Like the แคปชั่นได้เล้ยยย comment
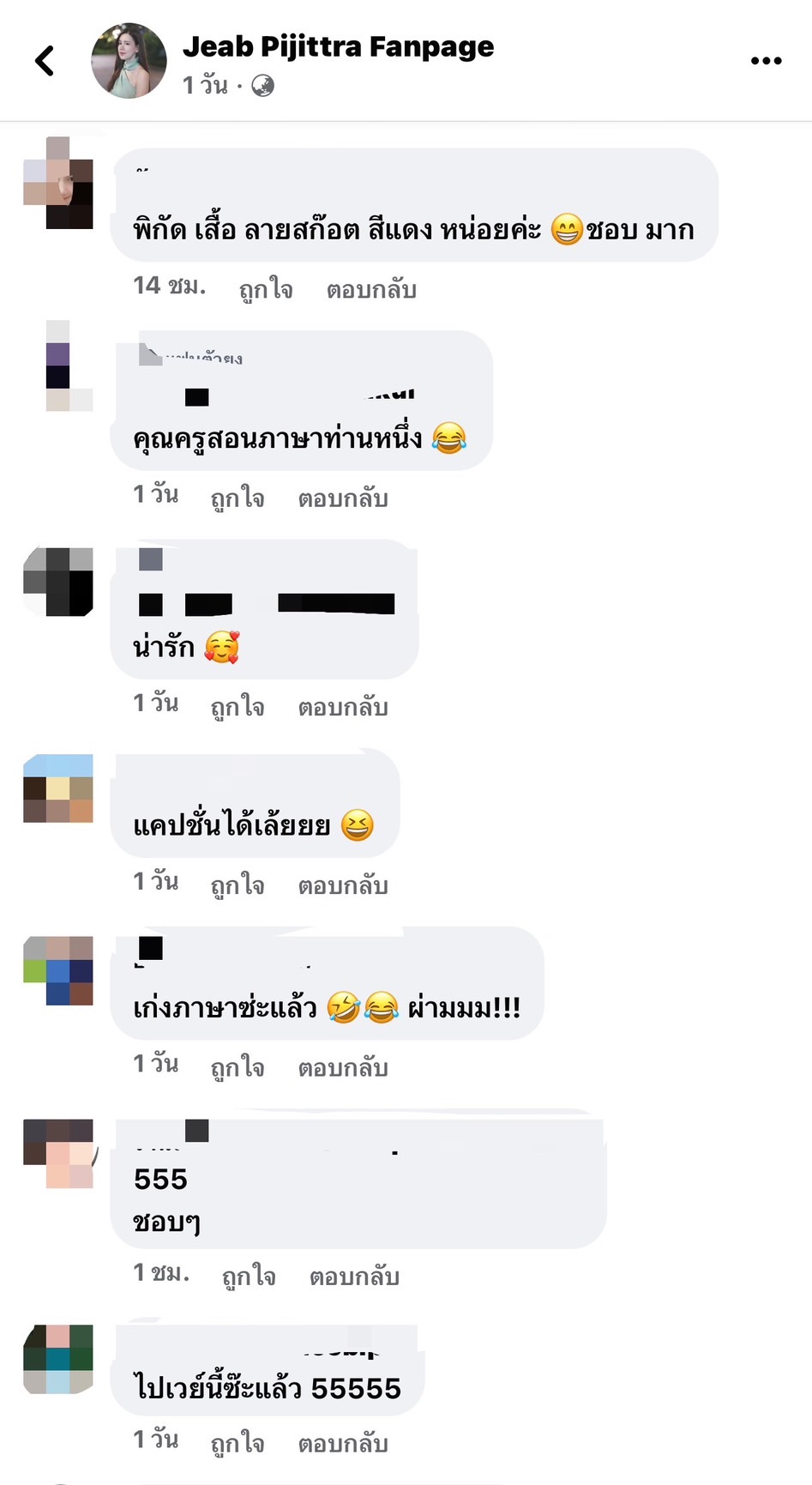The width and height of the screenshot is (812, 1485). (x=238, y=884)
